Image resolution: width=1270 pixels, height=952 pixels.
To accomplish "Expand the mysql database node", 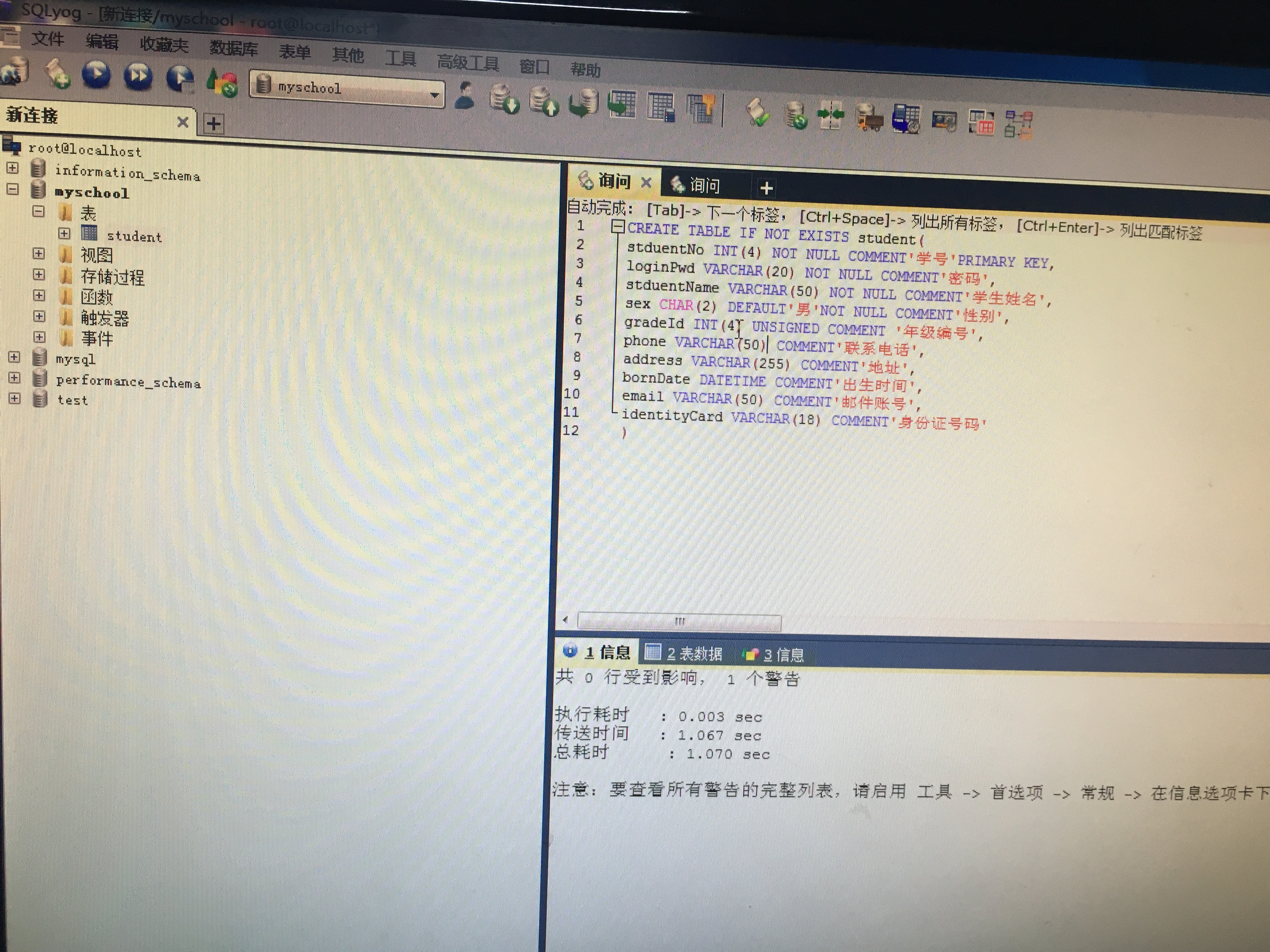I will point(14,357).
